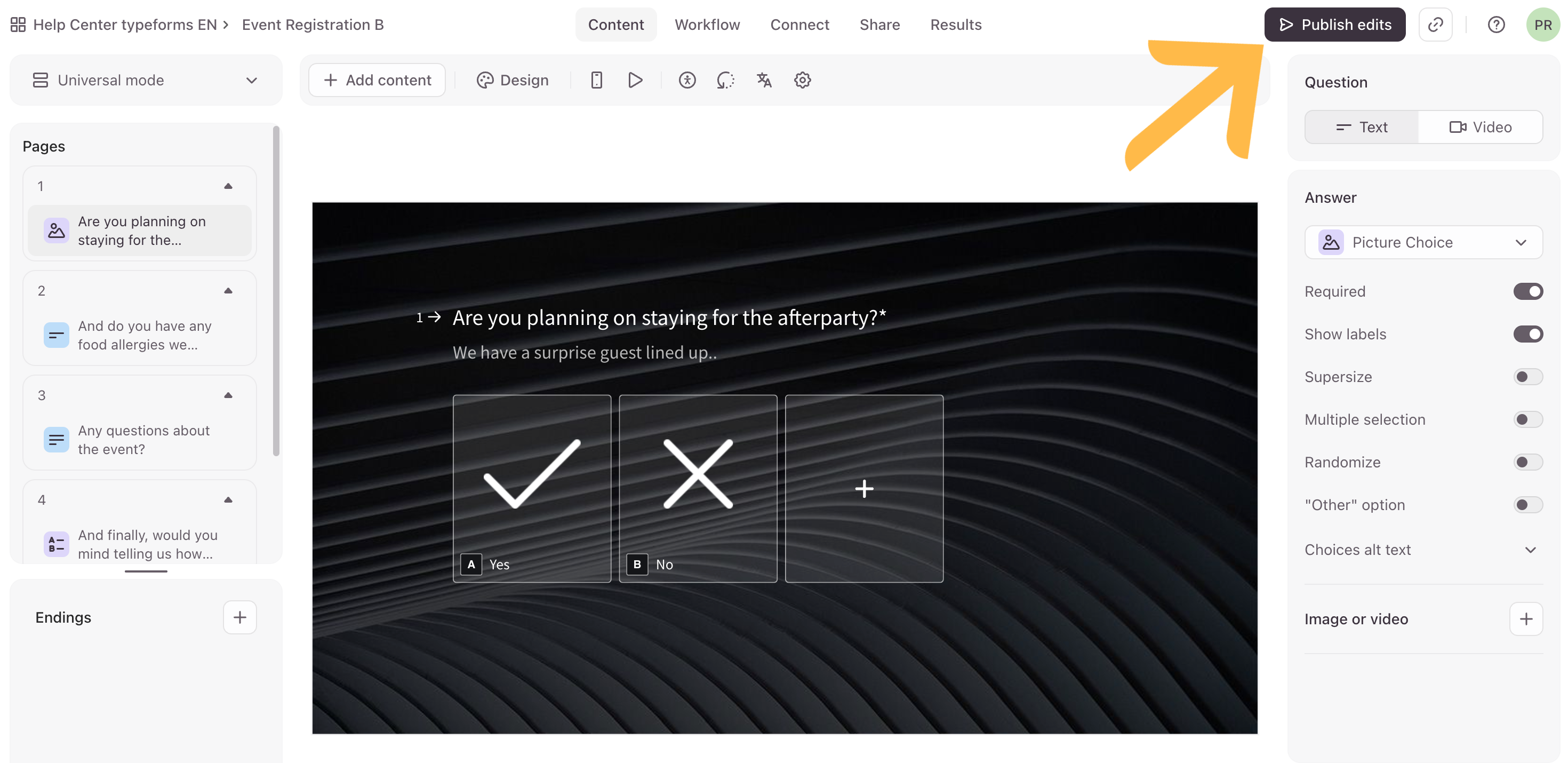The image size is (1568, 763).
Task: Open the workspace grid icon
Action: point(18,25)
